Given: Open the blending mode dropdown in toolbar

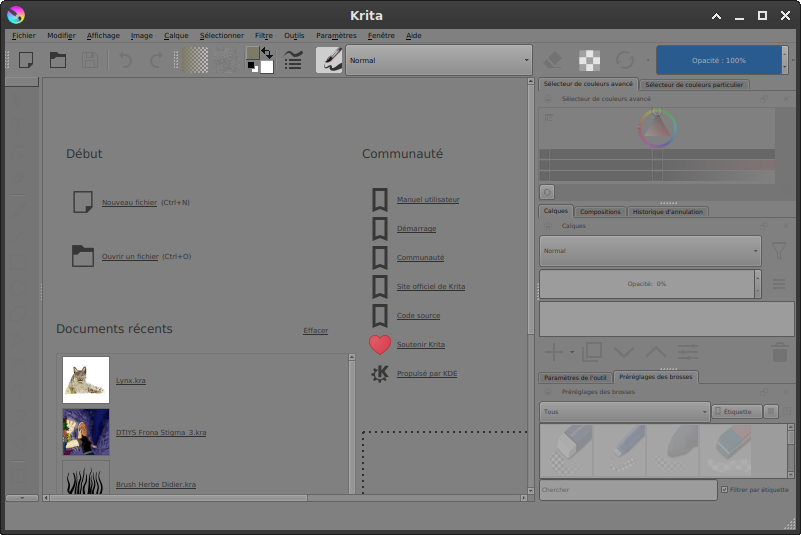Looking at the screenshot, I should [438, 60].
